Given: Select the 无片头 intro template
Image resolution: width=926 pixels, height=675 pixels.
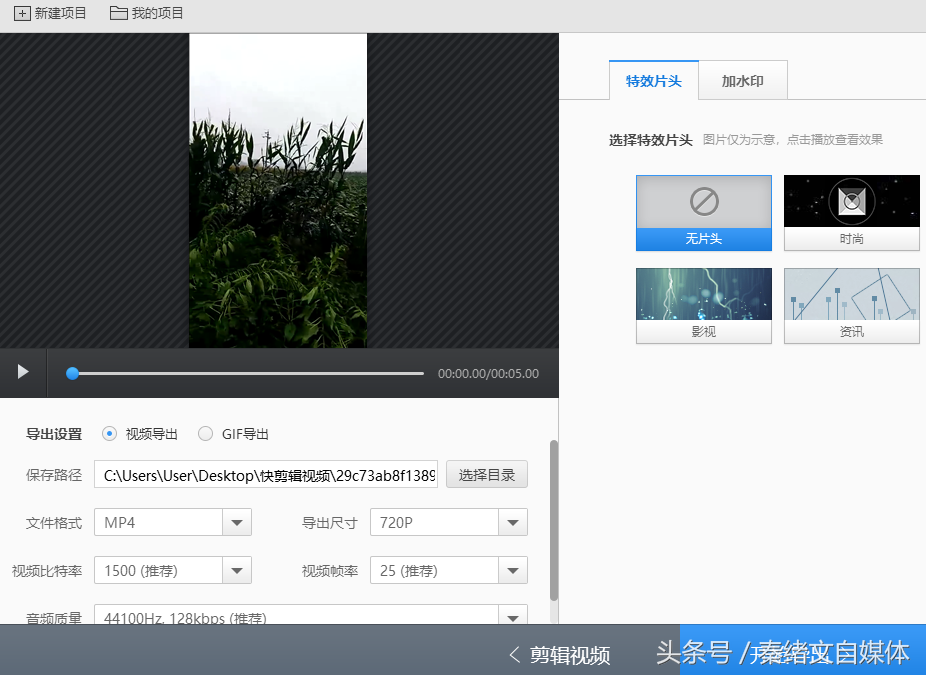Looking at the screenshot, I should coord(703,213).
